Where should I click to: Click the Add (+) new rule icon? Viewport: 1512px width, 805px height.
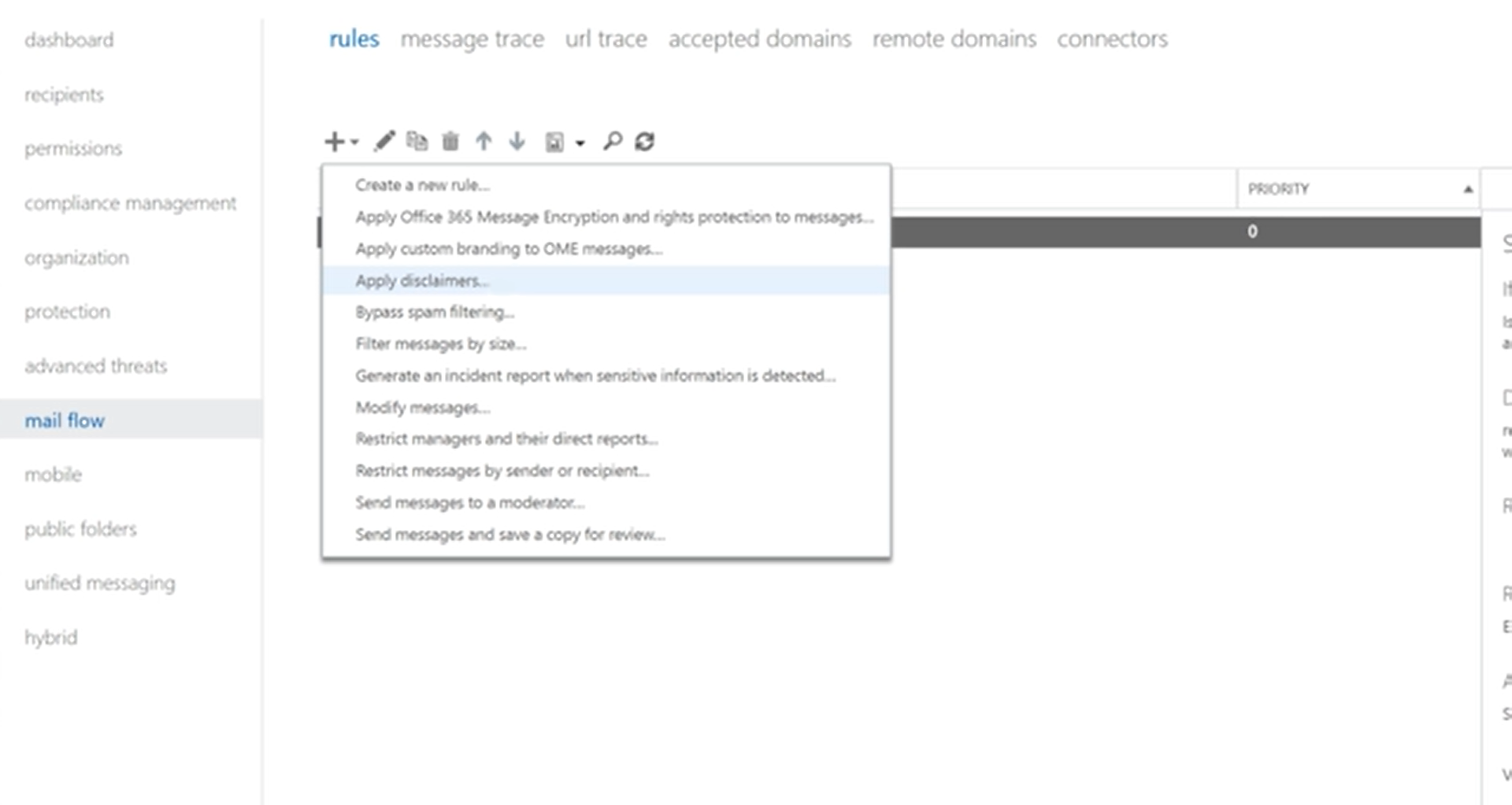[334, 141]
